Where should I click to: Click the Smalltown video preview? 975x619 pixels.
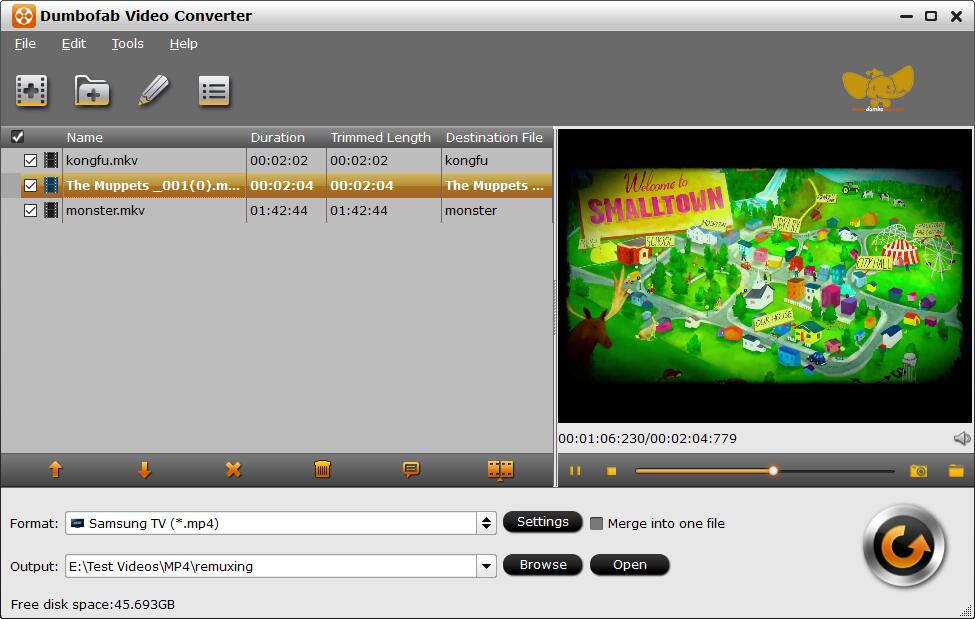click(765, 276)
